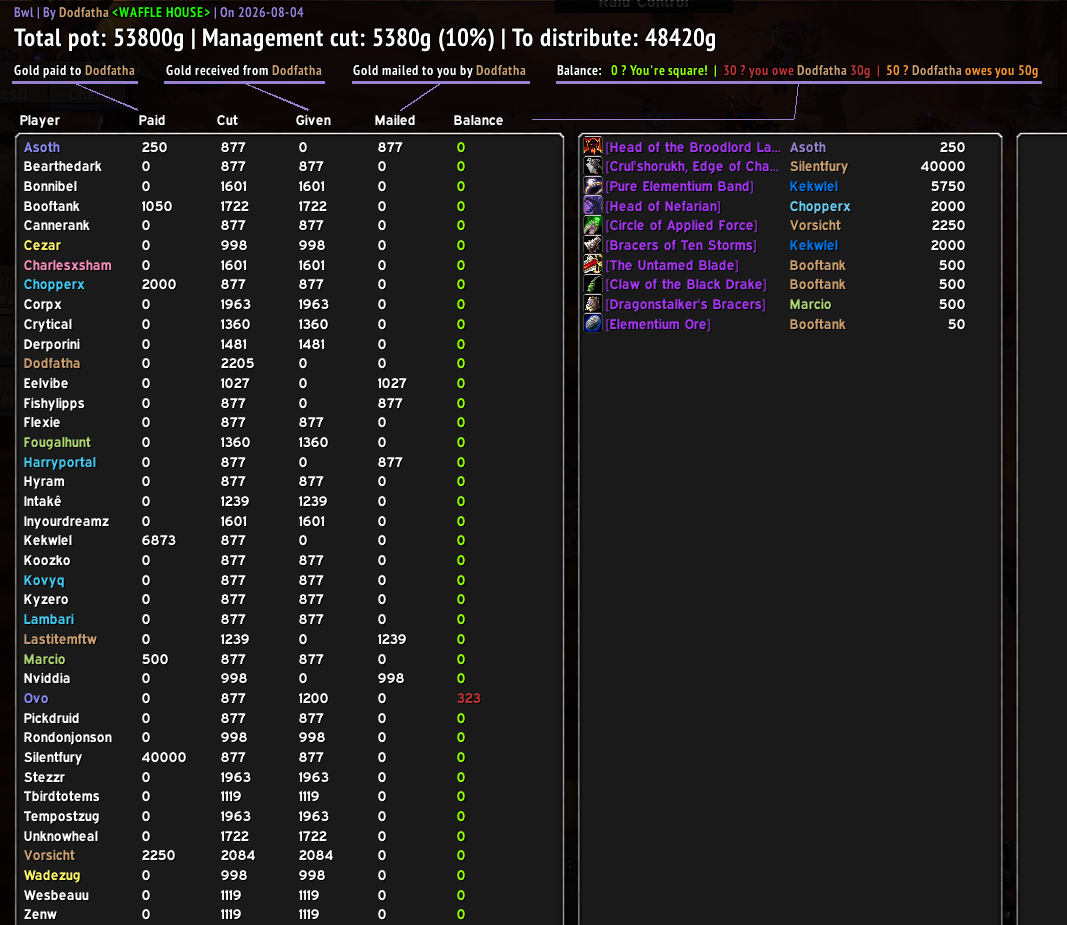This screenshot has width=1067, height=925.
Task: Click Ovo's Given amount of 1200
Action: pos(313,698)
